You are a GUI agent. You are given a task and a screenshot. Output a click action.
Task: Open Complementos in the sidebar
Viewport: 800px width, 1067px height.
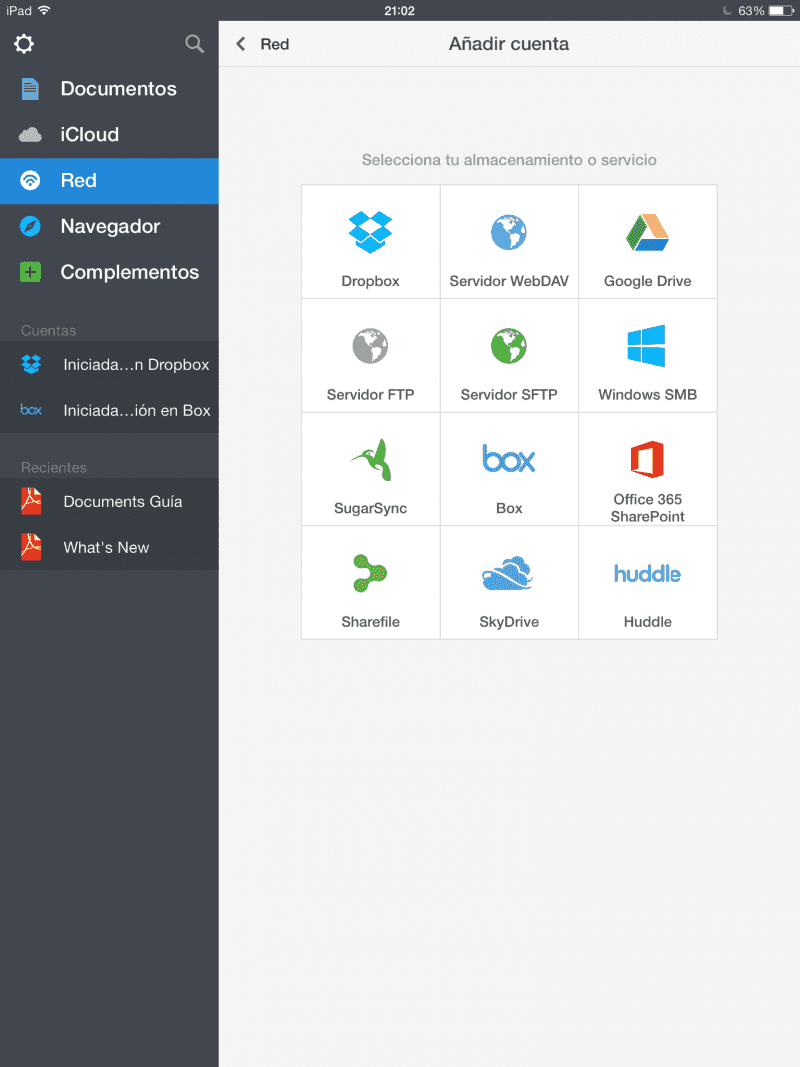pos(109,272)
